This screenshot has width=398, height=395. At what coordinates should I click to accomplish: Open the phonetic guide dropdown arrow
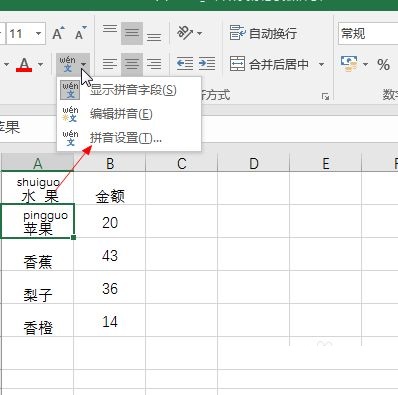click(84, 64)
